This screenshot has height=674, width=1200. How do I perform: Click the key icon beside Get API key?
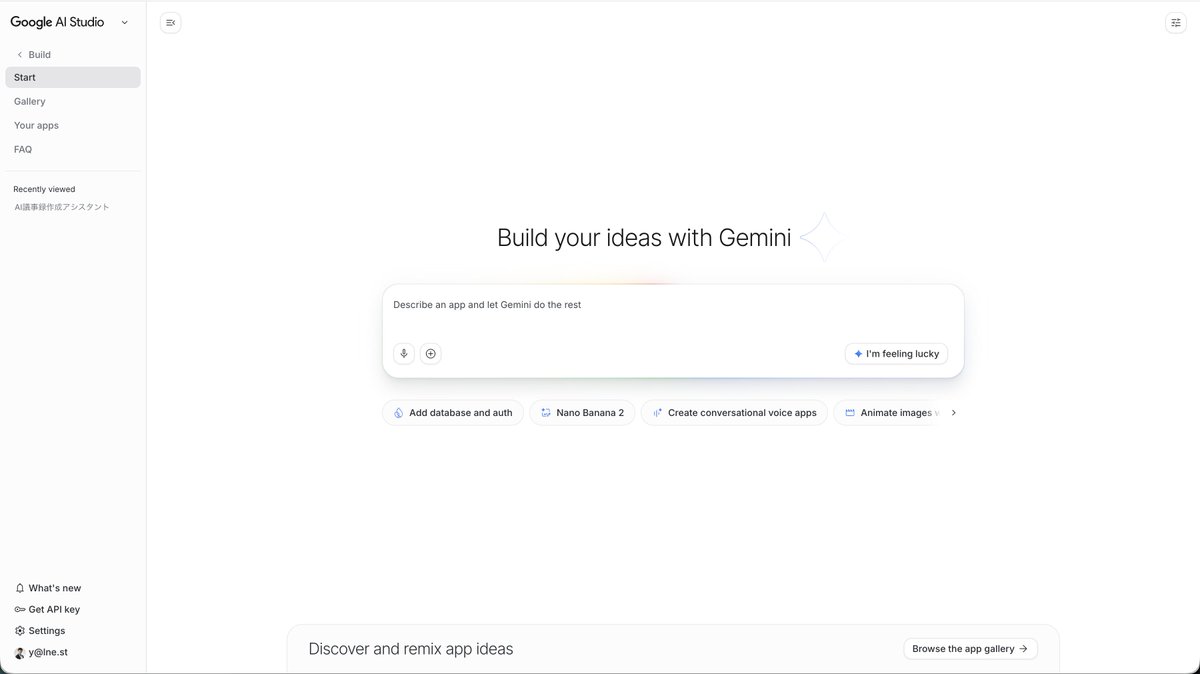20,609
